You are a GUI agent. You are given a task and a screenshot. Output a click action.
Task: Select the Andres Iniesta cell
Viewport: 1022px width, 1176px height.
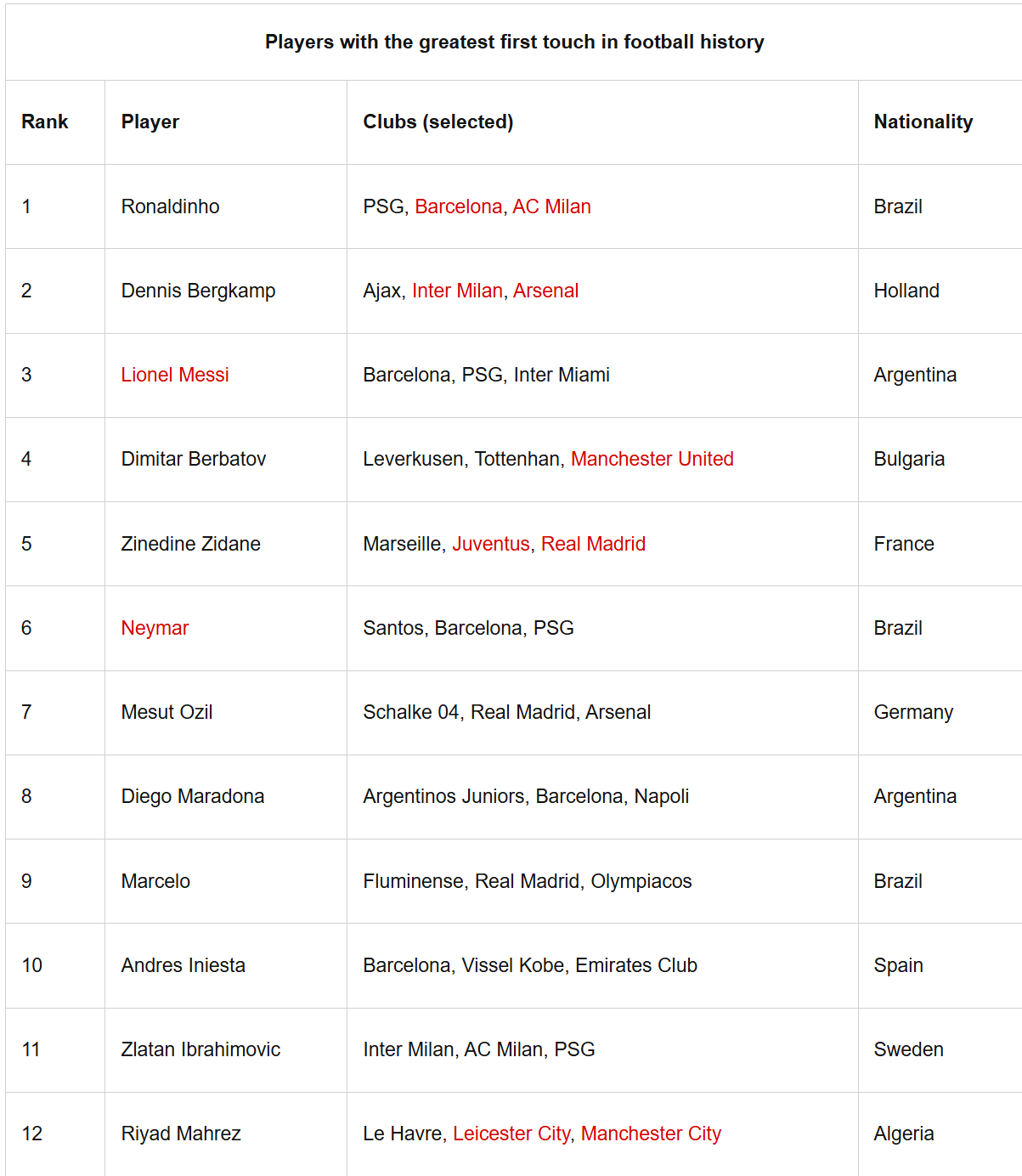(226, 965)
